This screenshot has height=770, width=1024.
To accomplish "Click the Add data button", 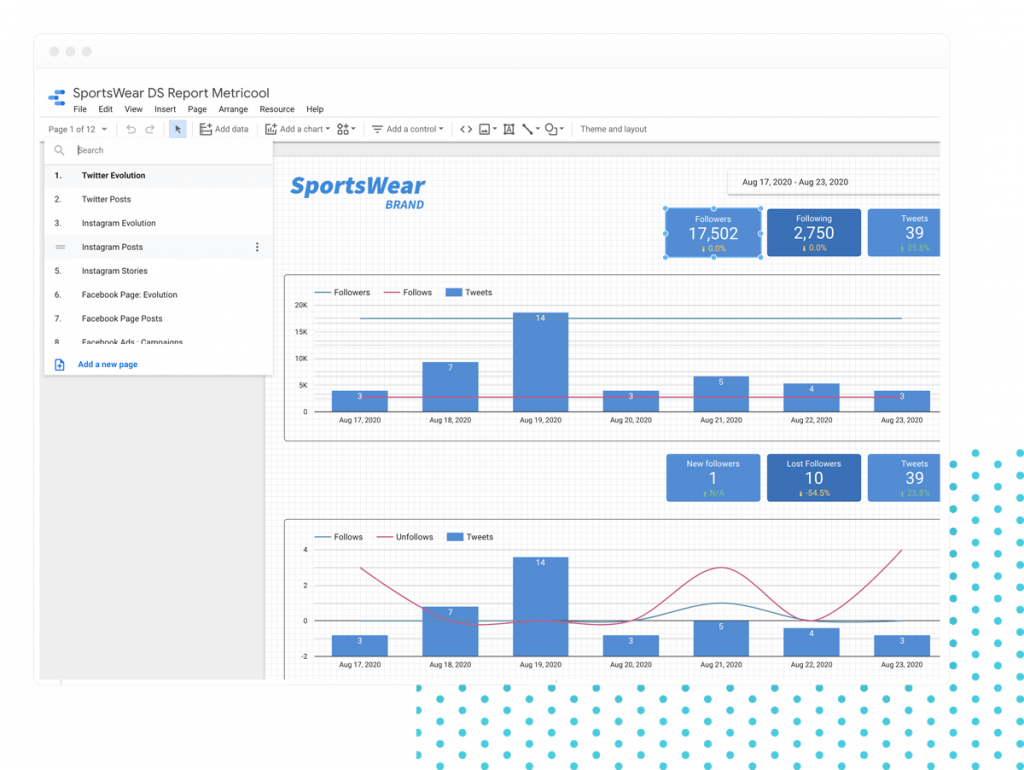I will (224, 129).
